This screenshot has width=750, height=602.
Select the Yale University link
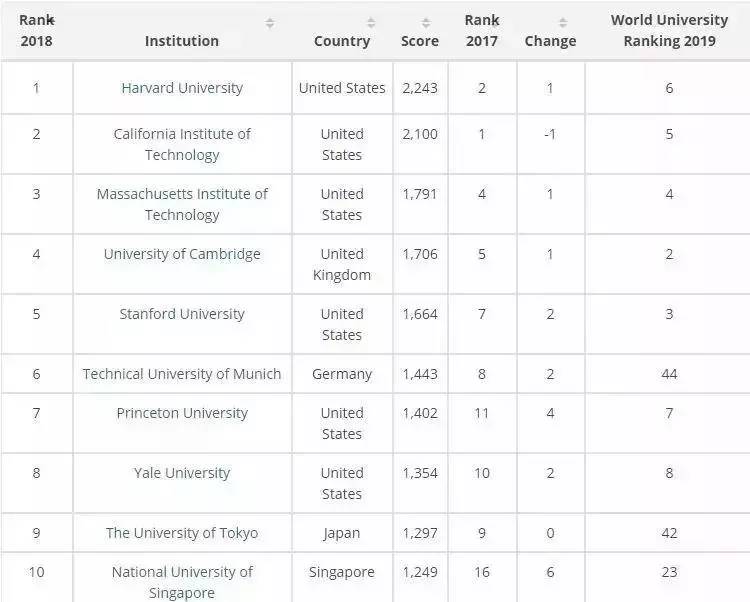182,473
